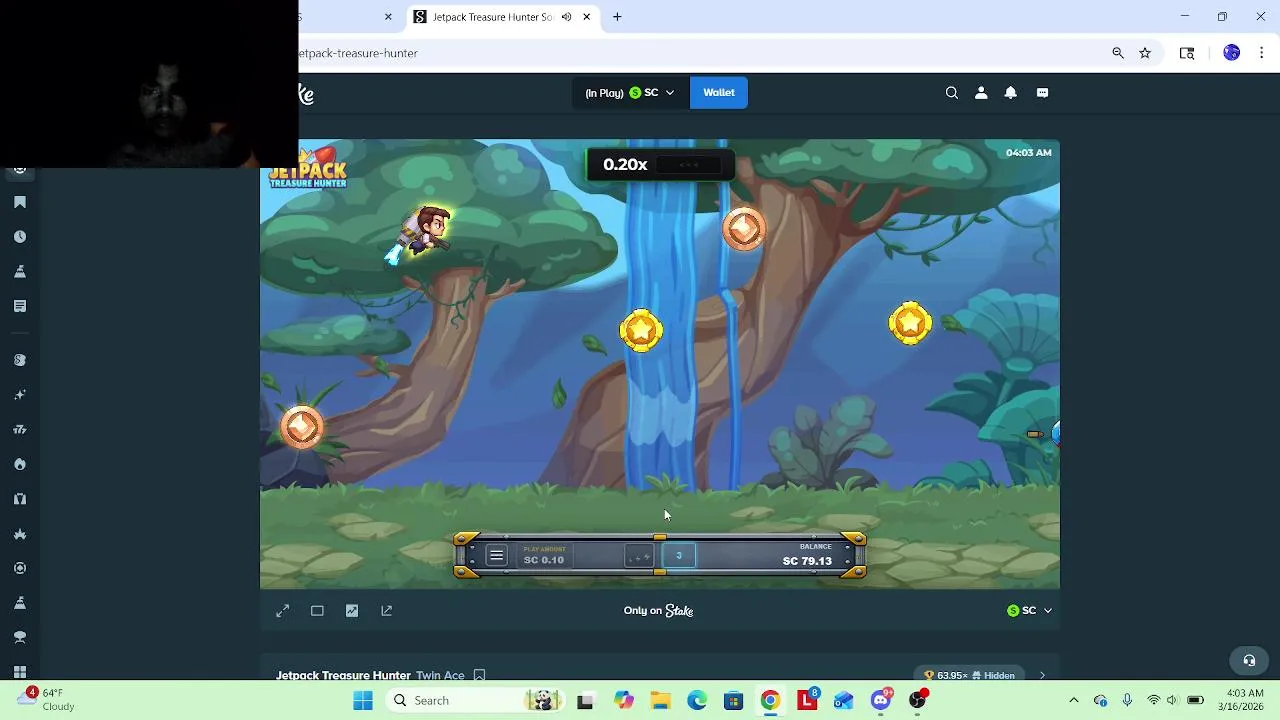Click the document list icon in sidebar
Viewport: 1280px width, 720px height.
click(x=20, y=306)
